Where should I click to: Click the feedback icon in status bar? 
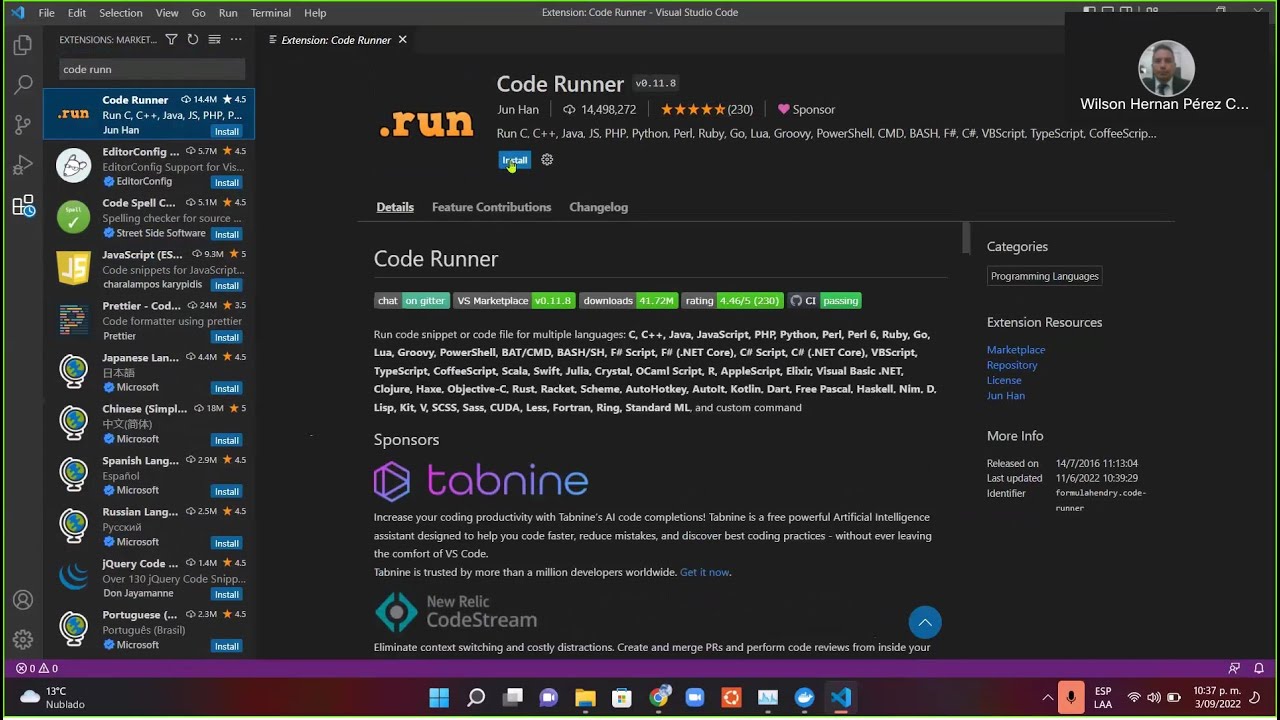[1234, 668]
